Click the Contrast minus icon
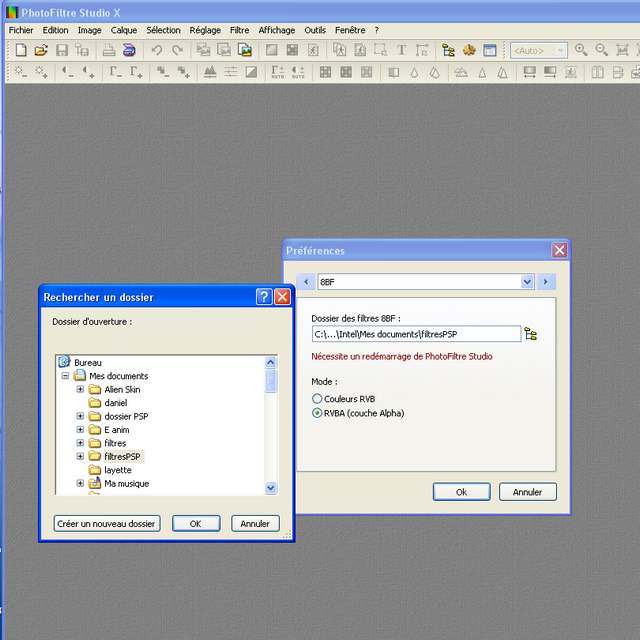The width and height of the screenshot is (640, 640). pyautogui.click(x=68, y=72)
